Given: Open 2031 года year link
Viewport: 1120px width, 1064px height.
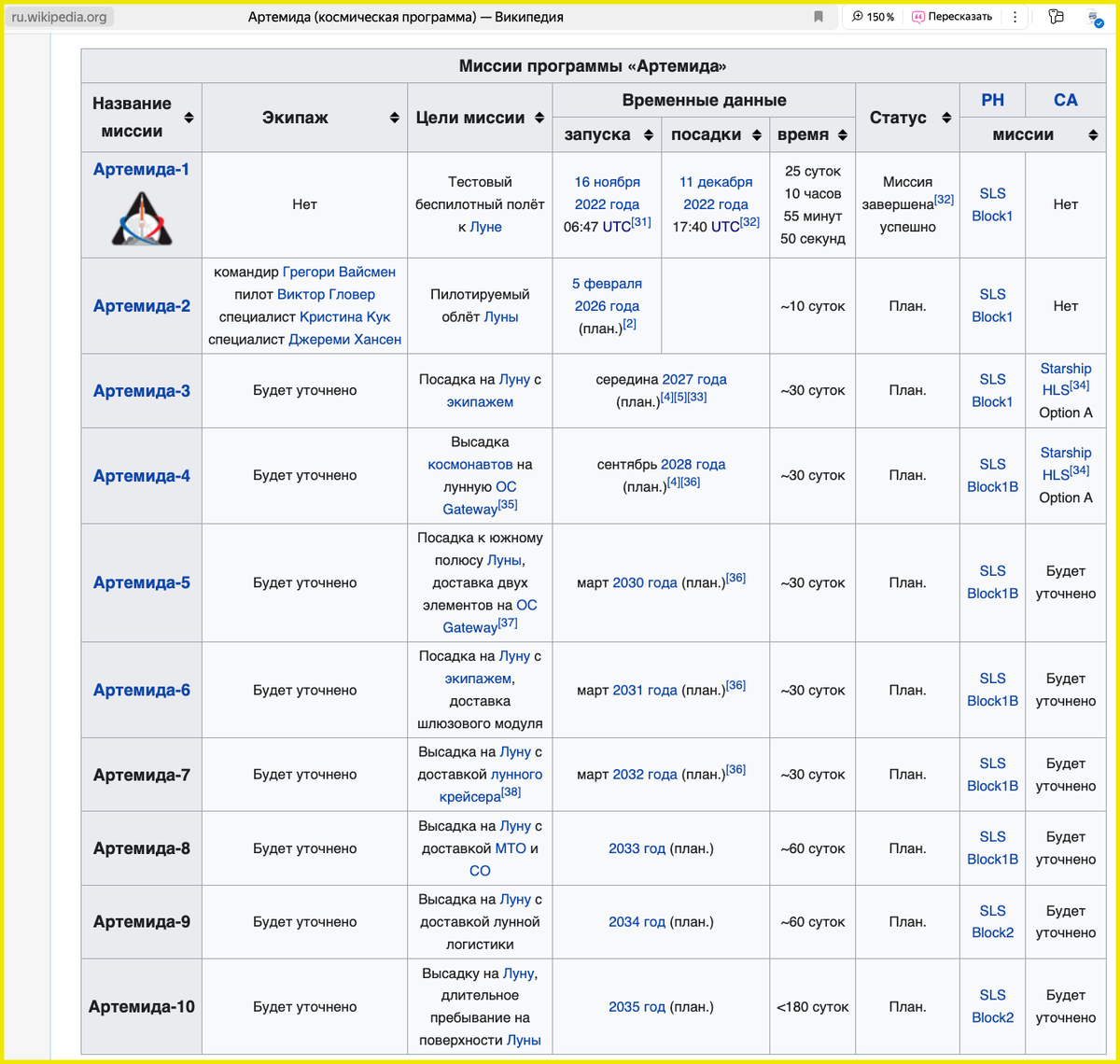Looking at the screenshot, I should pos(645,690).
